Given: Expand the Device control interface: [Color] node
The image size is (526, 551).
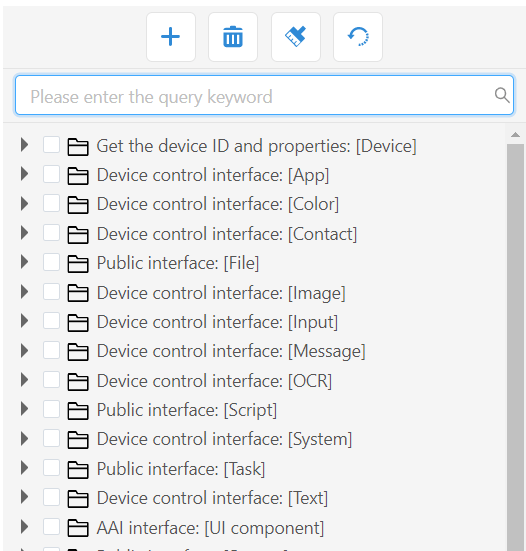Looking at the screenshot, I should (24, 203).
